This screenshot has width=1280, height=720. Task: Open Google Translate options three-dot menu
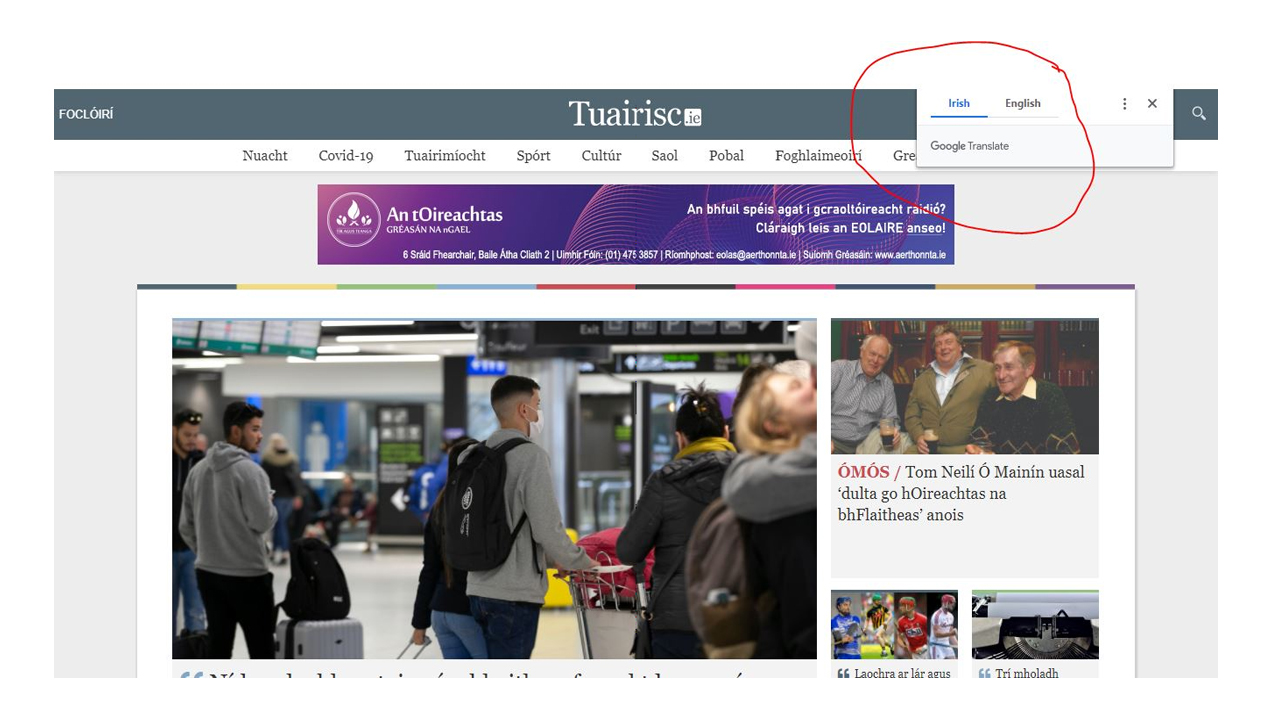tap(1124, 104)
